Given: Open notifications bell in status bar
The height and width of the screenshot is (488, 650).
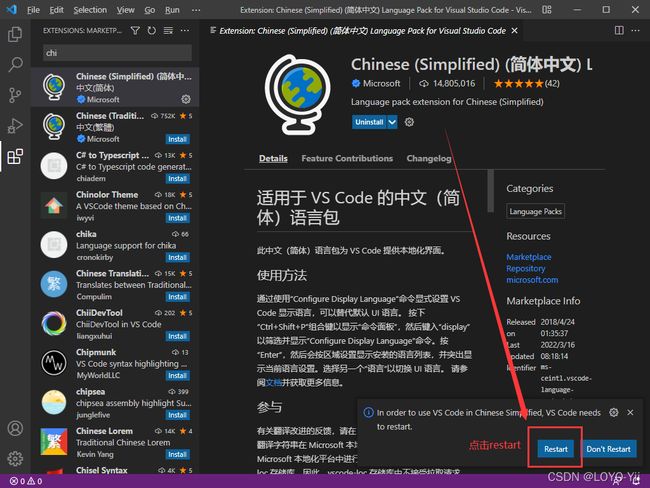Looking at the screenshot, I should [x=635, y=481].
